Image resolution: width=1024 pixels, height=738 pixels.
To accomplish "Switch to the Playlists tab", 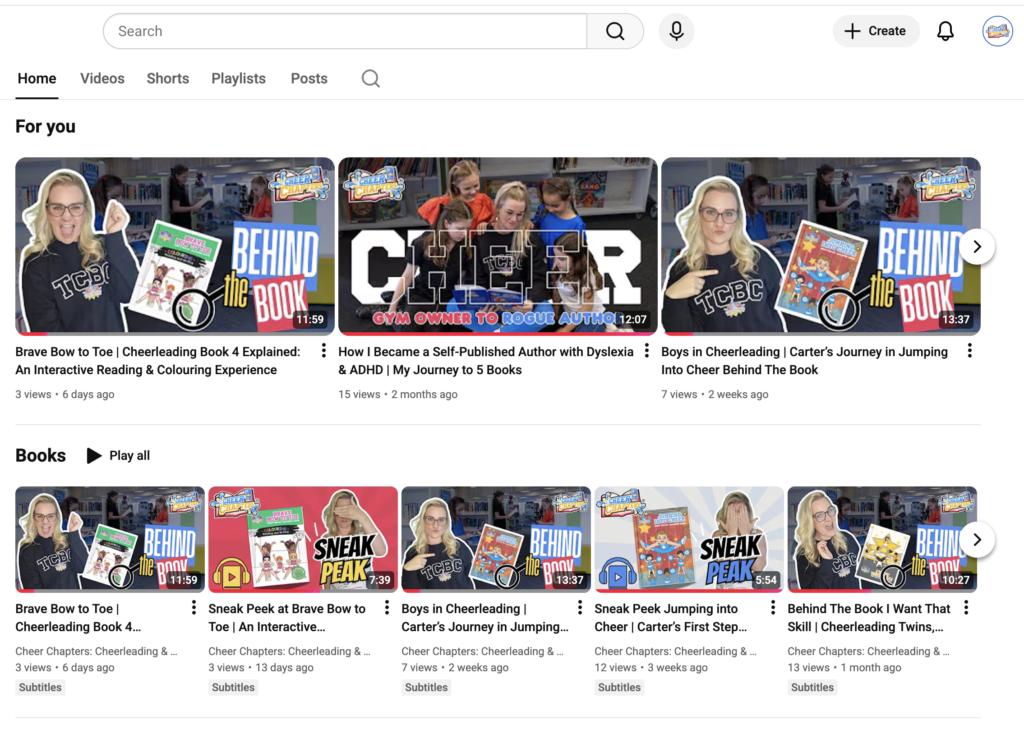I will pyautogui.click(x=238, y=79).
